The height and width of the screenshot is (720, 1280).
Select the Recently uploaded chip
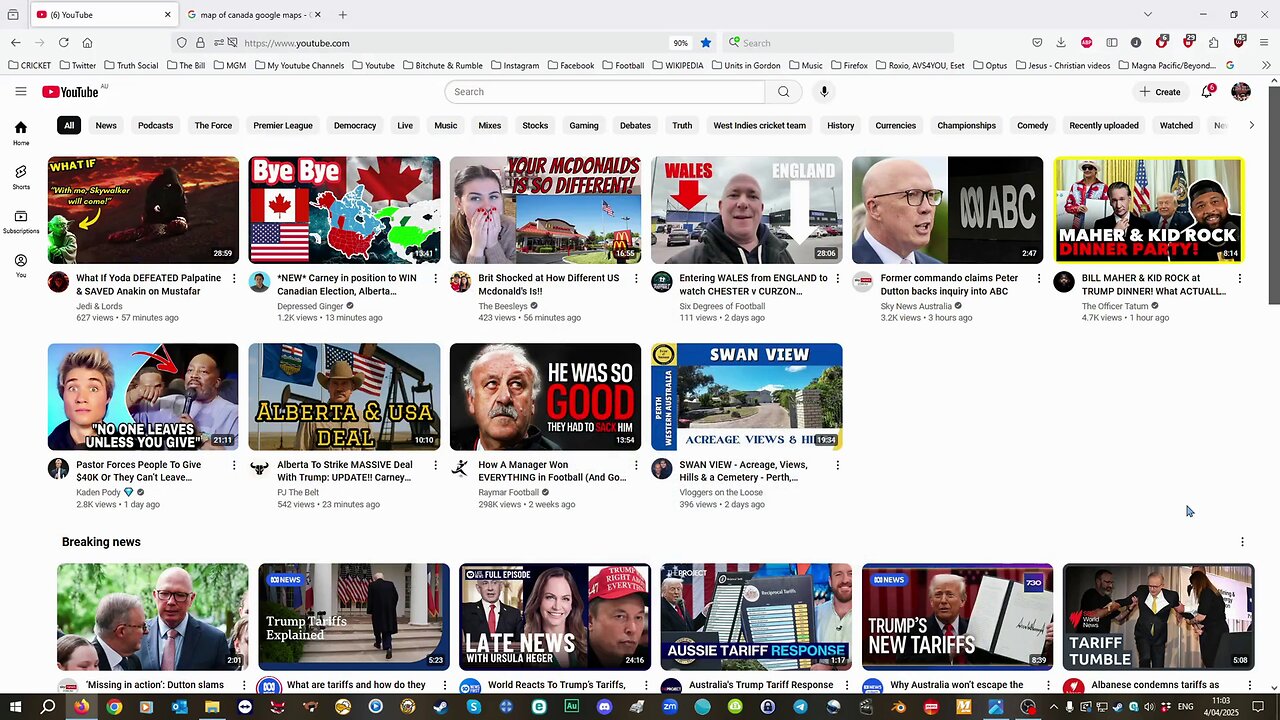[x=1104, y=126]
